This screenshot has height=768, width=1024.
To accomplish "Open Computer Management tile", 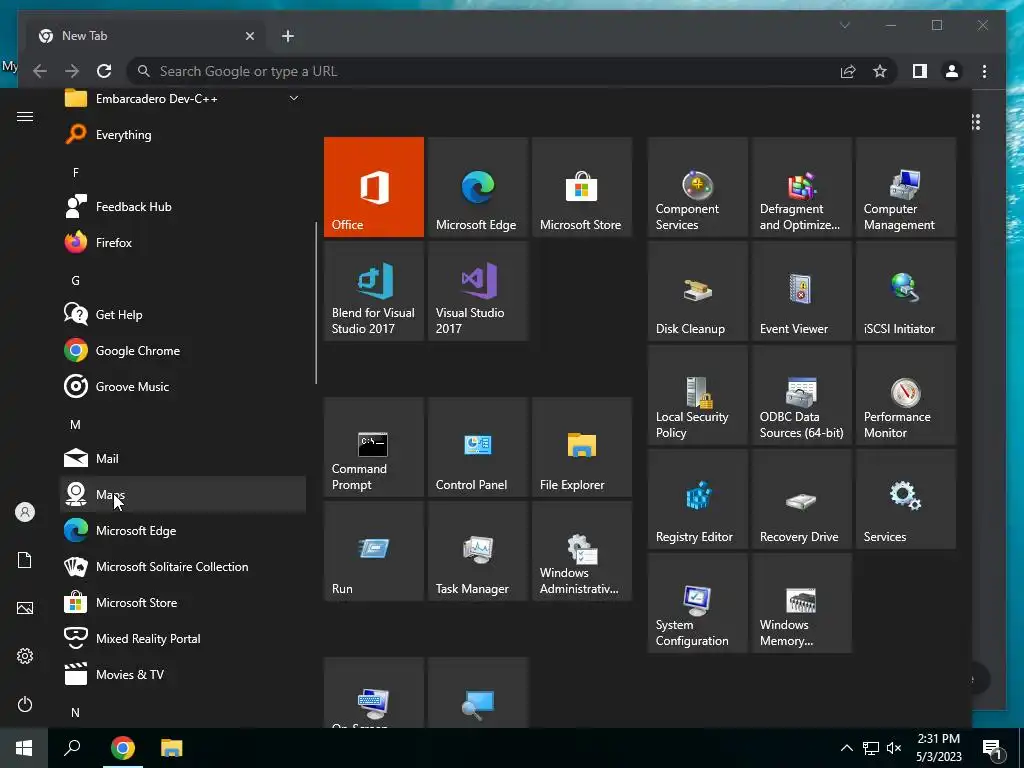I will point(906,187).
